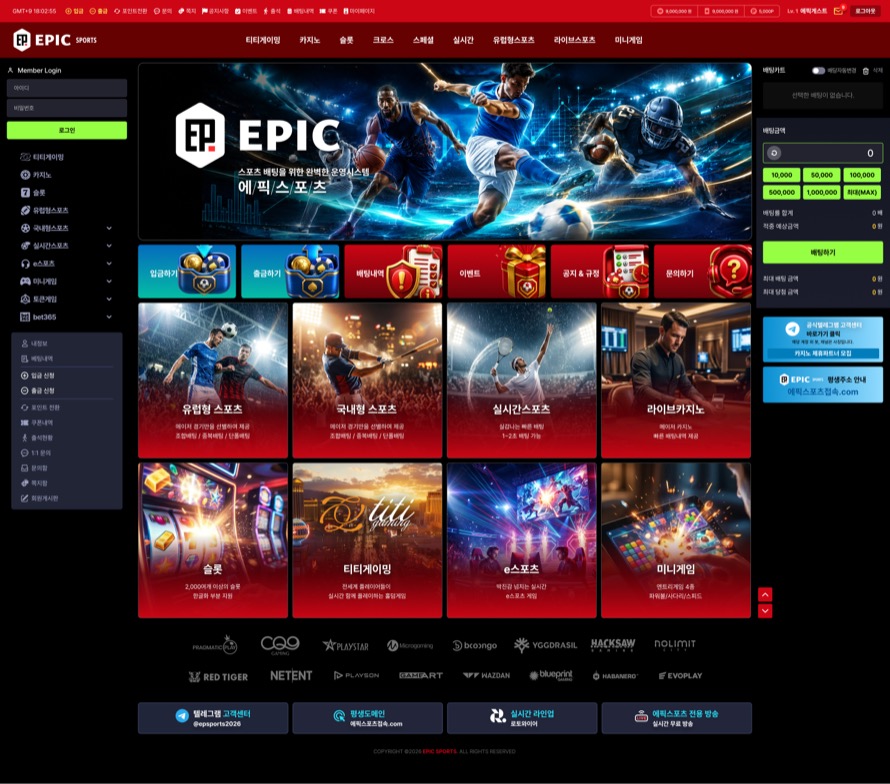Image resolution: width=890 pixels, height=784 pixels.
Task: Click the 아이디 username input field
Action: pyautogui.click(x=67, y=88)
